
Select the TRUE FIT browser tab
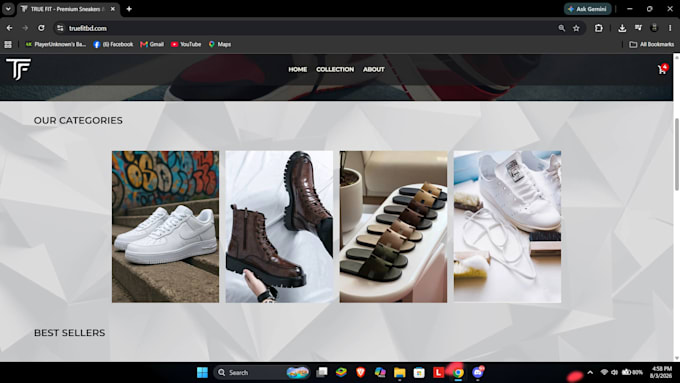pyautogui.click(x=67, y=9)
